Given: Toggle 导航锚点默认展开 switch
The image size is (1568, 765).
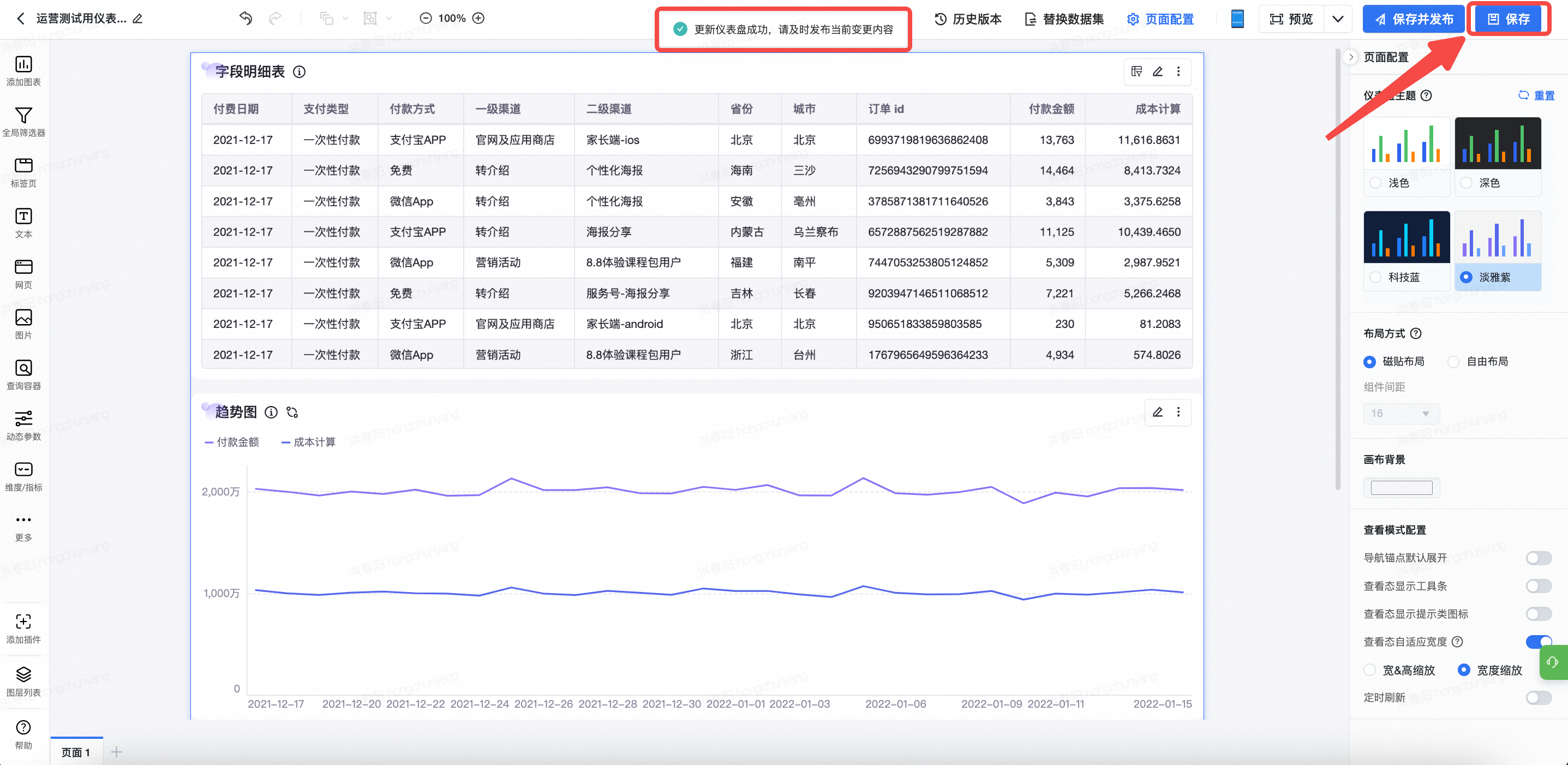Looking at the screenshot, I should click(x=1537, y=558).
